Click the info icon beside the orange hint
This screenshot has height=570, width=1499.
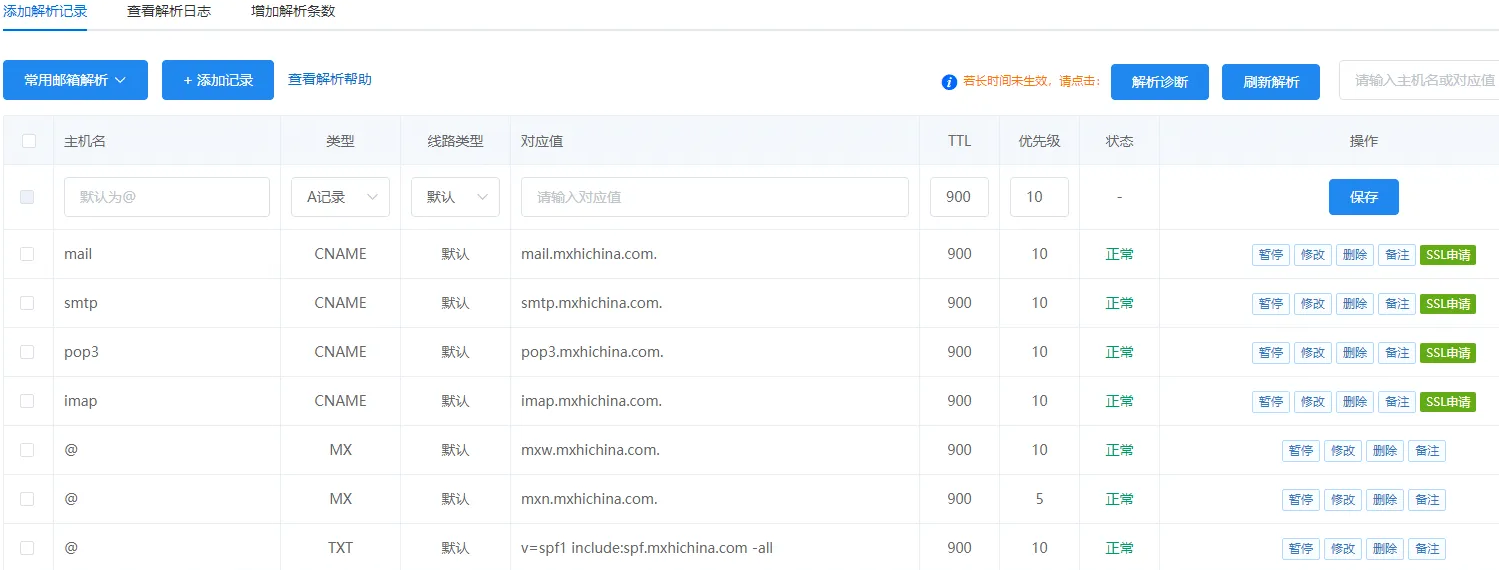(x=949, y=82)
